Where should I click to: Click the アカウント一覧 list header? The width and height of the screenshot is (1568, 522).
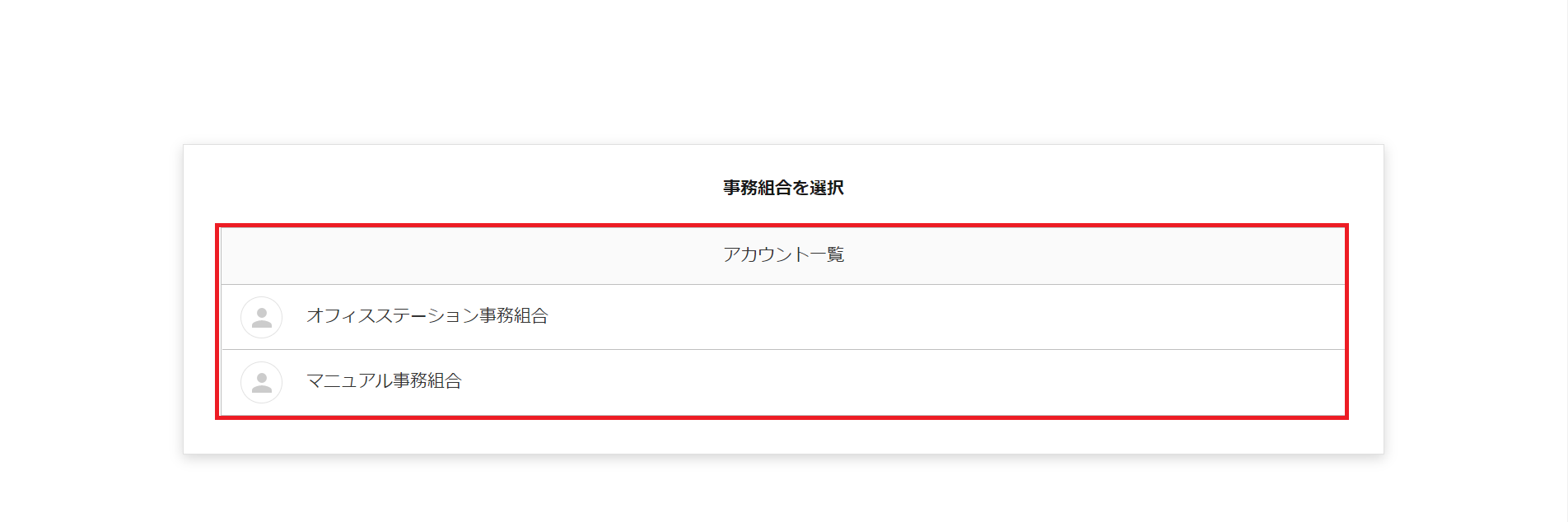point(783,255)
